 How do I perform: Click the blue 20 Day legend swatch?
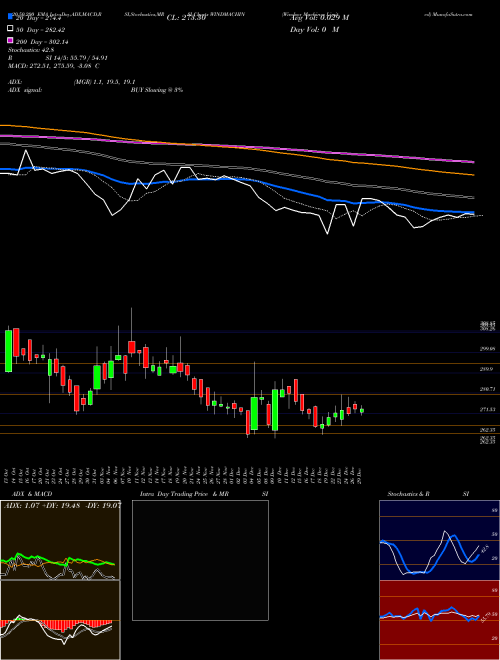10,17
